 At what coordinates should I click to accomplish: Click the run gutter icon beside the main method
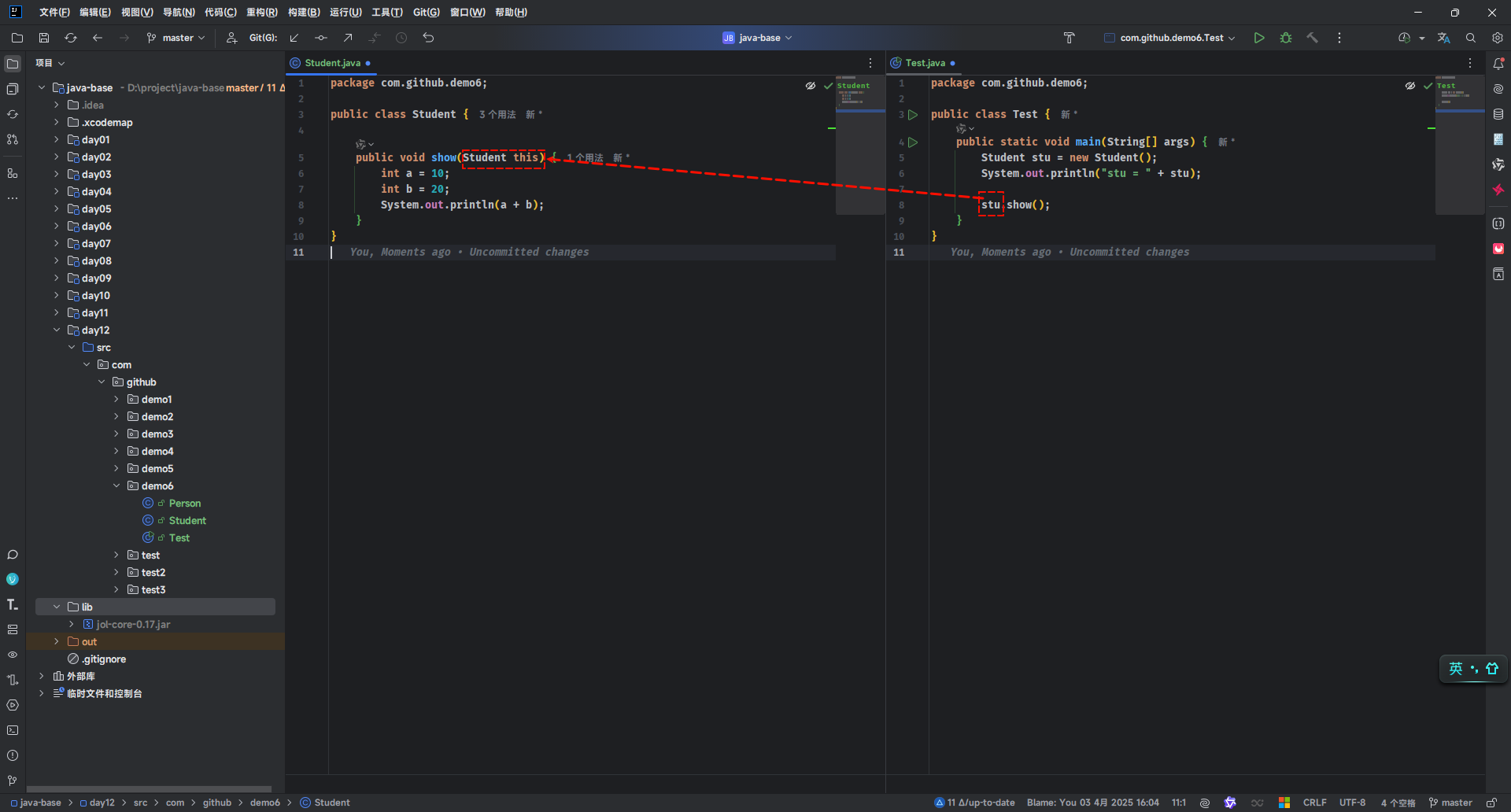coord(913,142)
